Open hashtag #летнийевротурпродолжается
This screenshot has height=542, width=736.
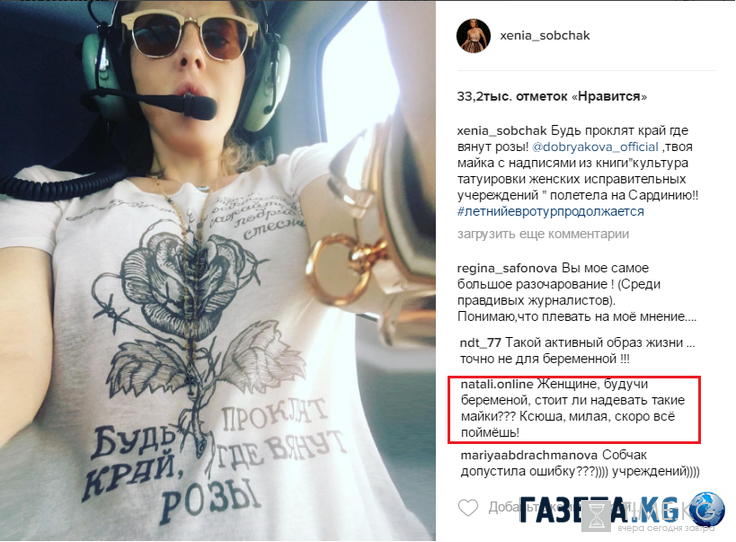point(551,212)
